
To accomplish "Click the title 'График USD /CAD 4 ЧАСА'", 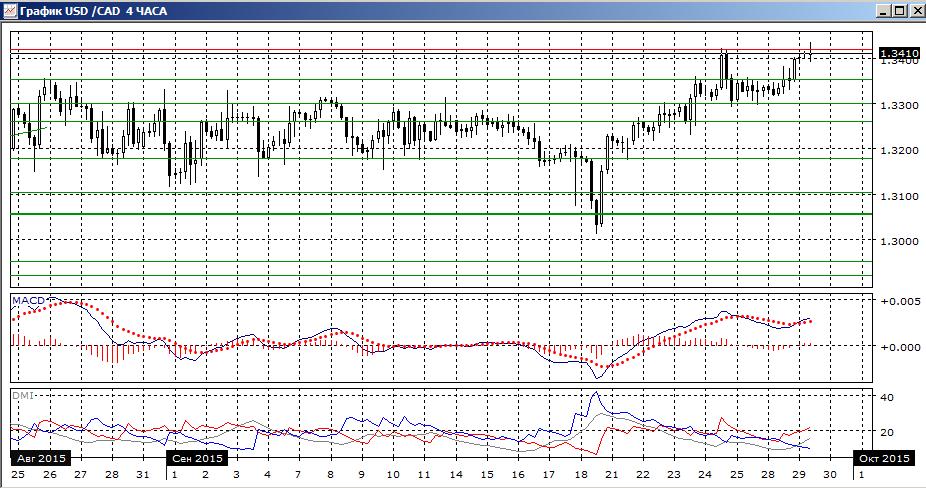I will tap(93, 11).
